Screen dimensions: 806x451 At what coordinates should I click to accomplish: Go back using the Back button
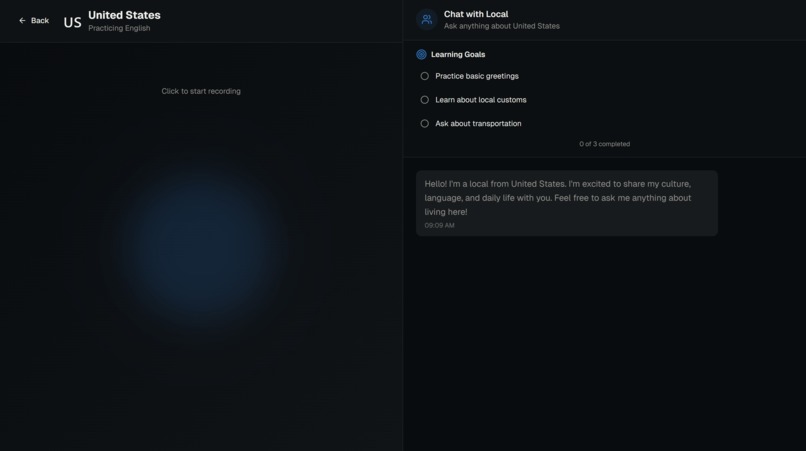(x=34, y=21)
